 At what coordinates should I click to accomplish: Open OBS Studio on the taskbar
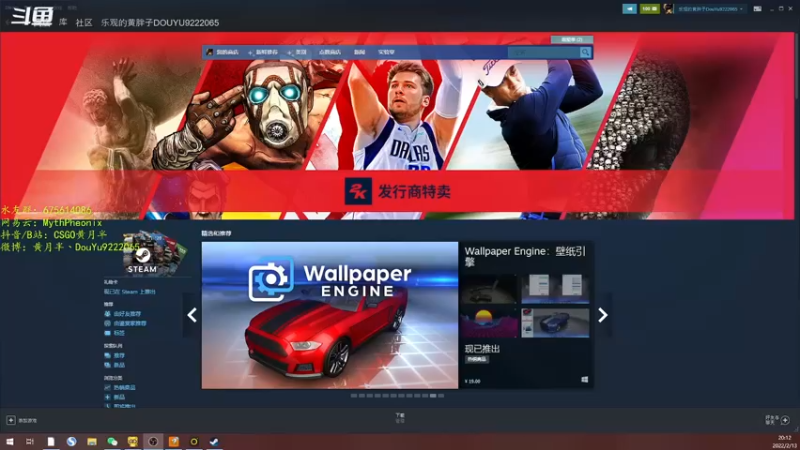tap(153, 441)
